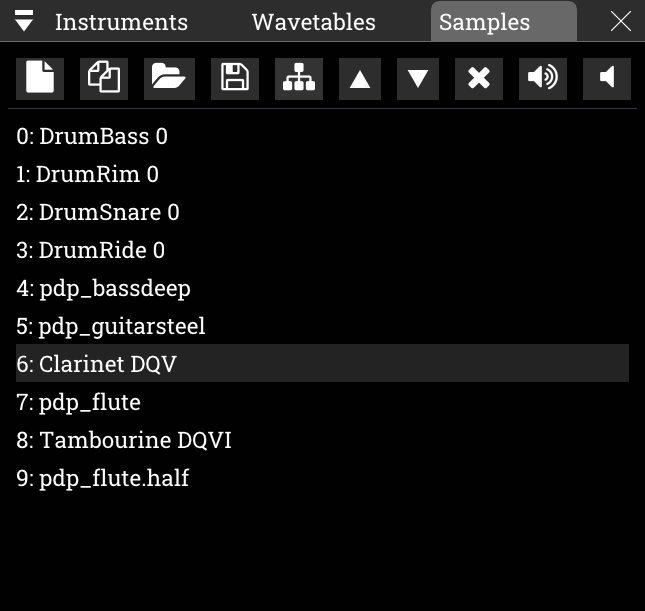The image size is (645, 611).
Task: Select the DrumBass 0 sample
Action: [92, 136]
